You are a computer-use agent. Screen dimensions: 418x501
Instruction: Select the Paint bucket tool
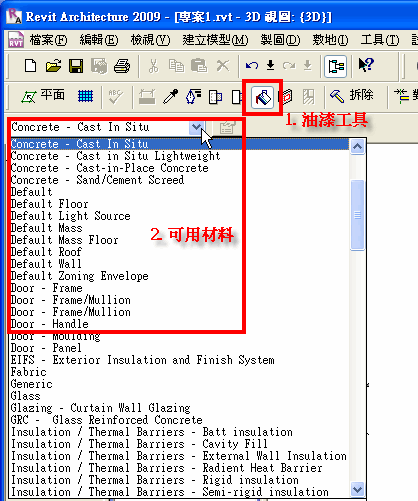coord(262,97)
